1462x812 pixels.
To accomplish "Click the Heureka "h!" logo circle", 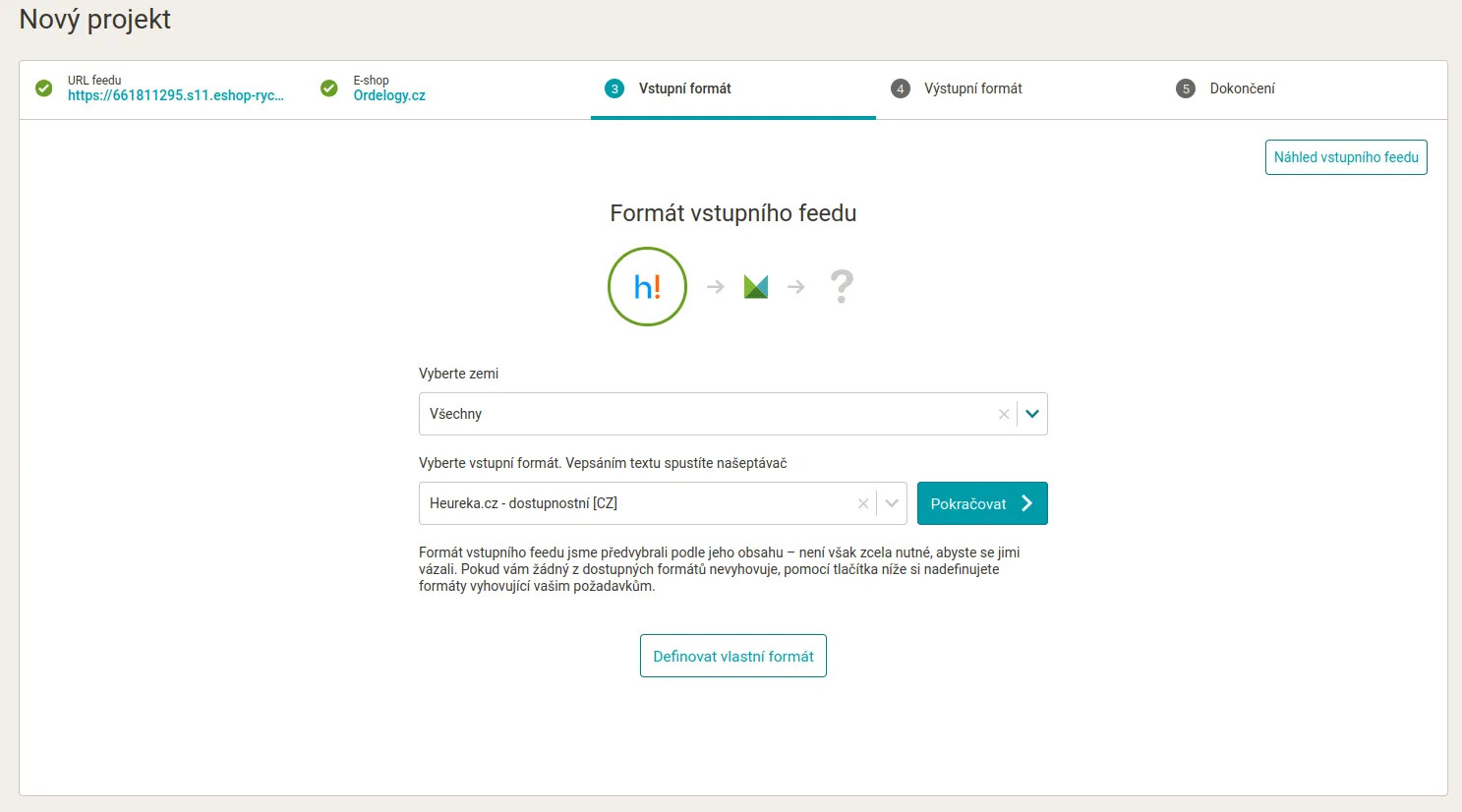I will pyautogui.click(x=647, y=287).
